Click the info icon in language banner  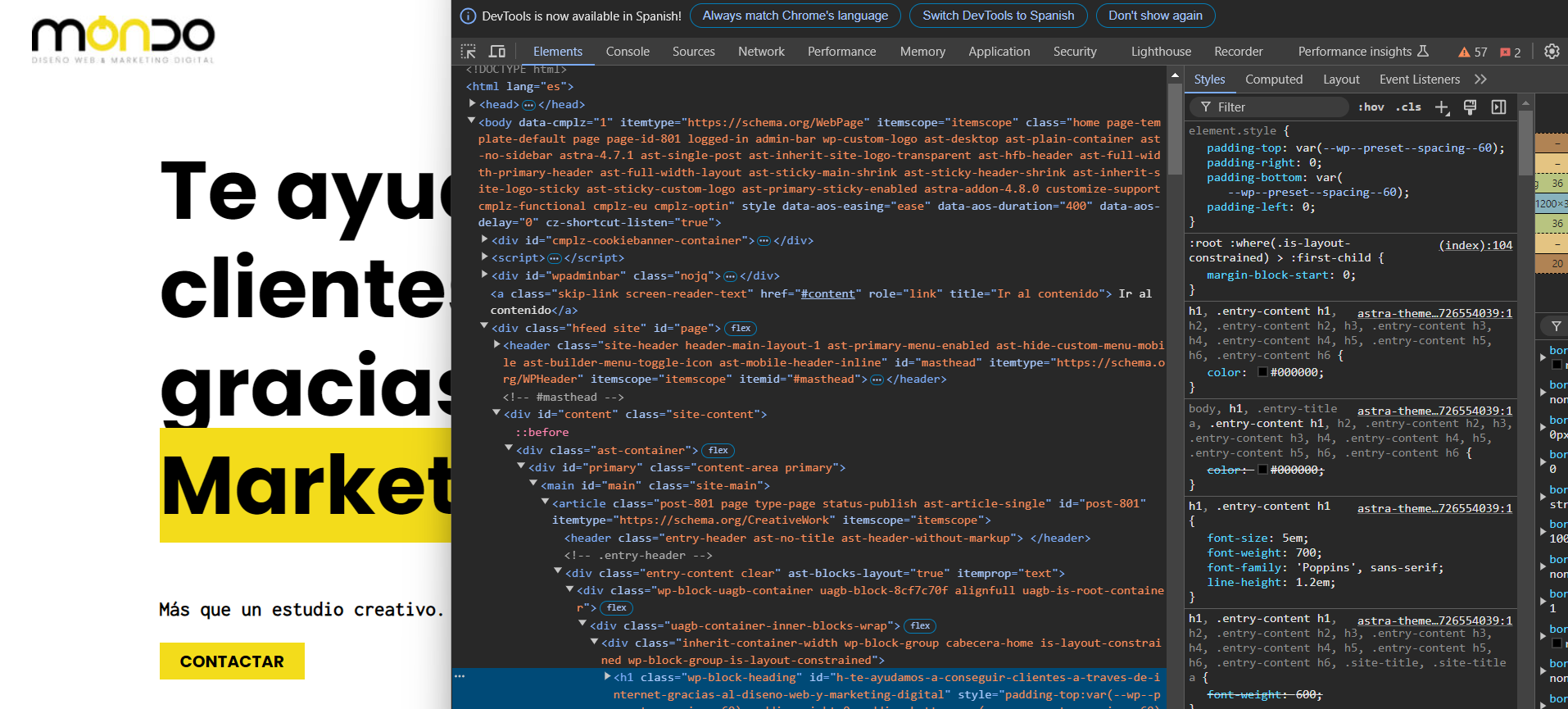pyautogui.click(x=469, y=16)
